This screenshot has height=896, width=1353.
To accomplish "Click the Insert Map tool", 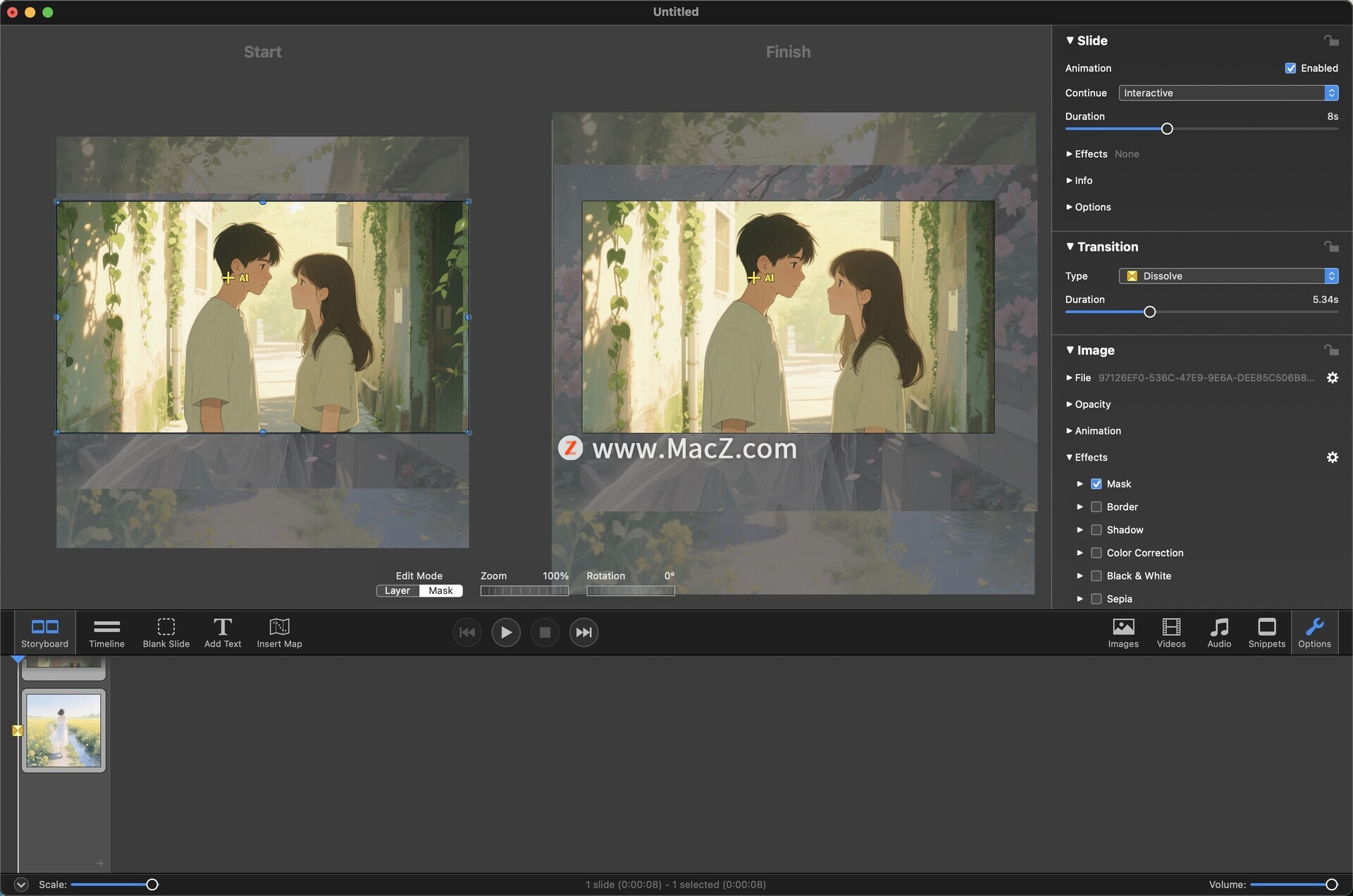I will click(x=279, y=633).
